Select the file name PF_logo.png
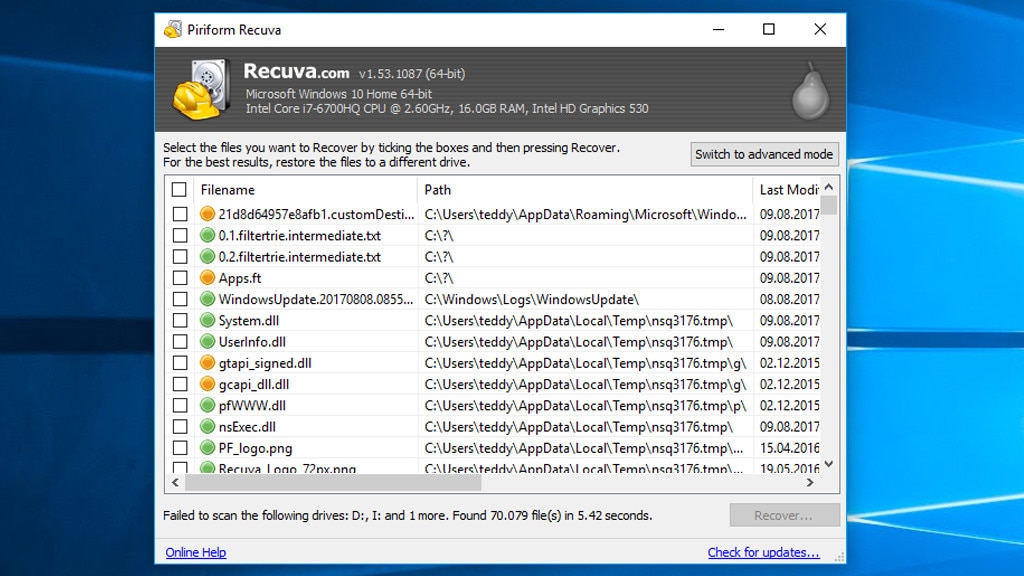Viewport: 1024px width, 576px height. [255, 449]
